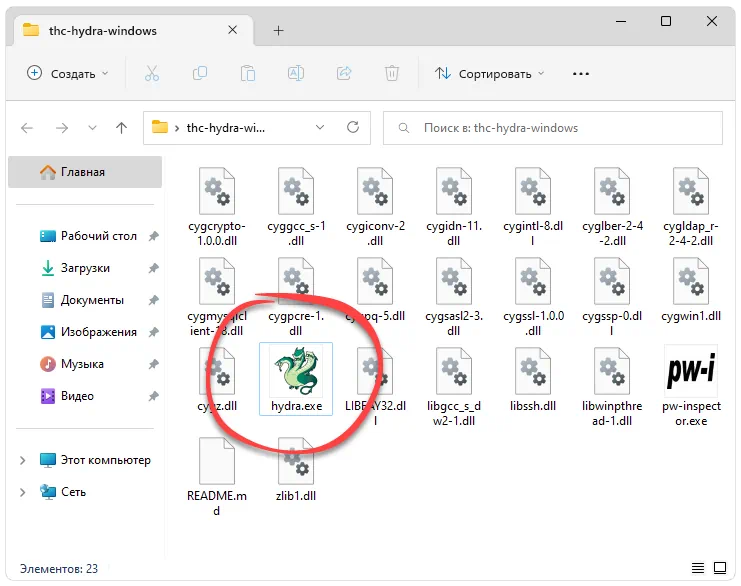Select cyglber-2-4-2.dll file
741x586 pixels.
tap(612, 207)
